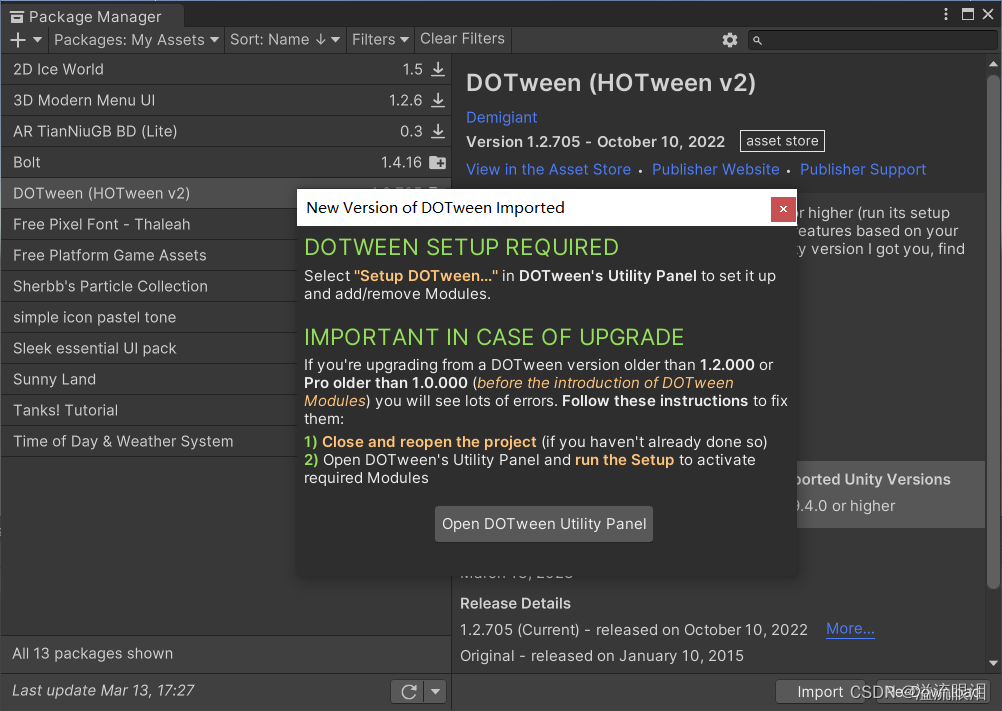
Task: Select the Sunny Land package
Action: tap(150, 379)
